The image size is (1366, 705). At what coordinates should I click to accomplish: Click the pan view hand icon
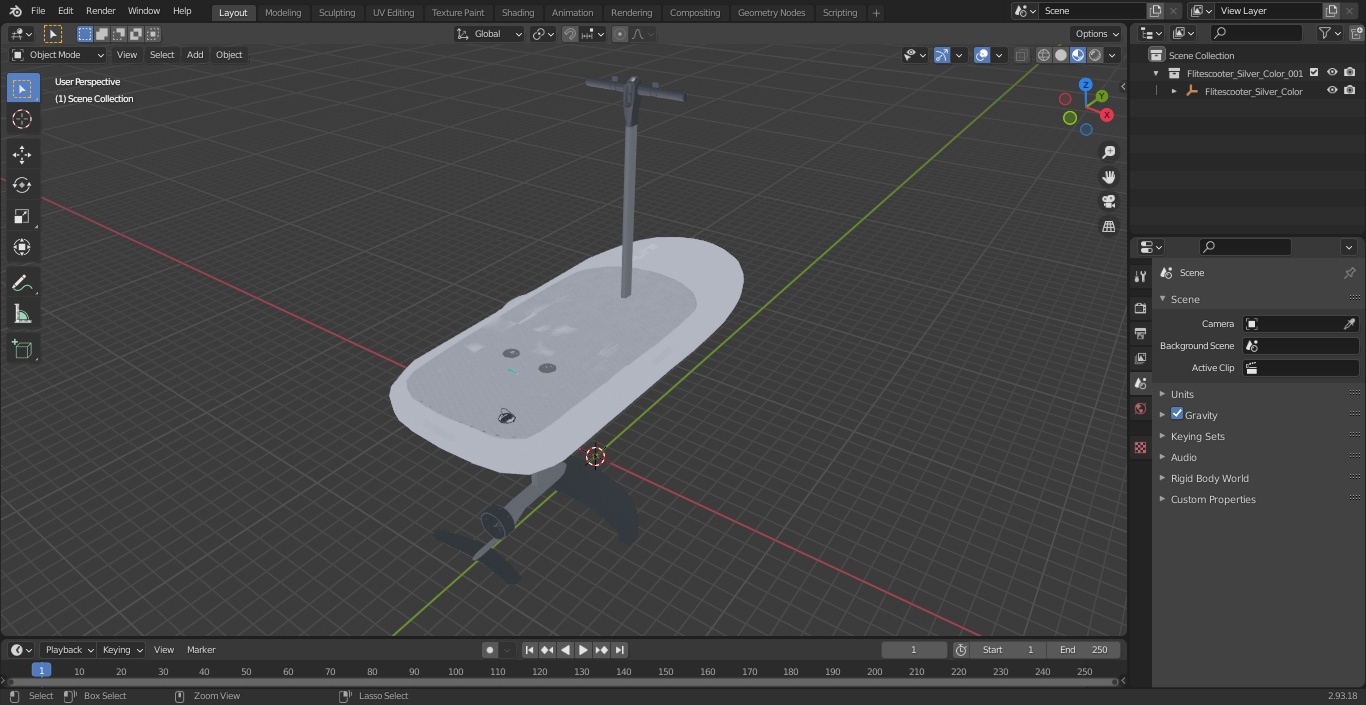coord(1108,177)
